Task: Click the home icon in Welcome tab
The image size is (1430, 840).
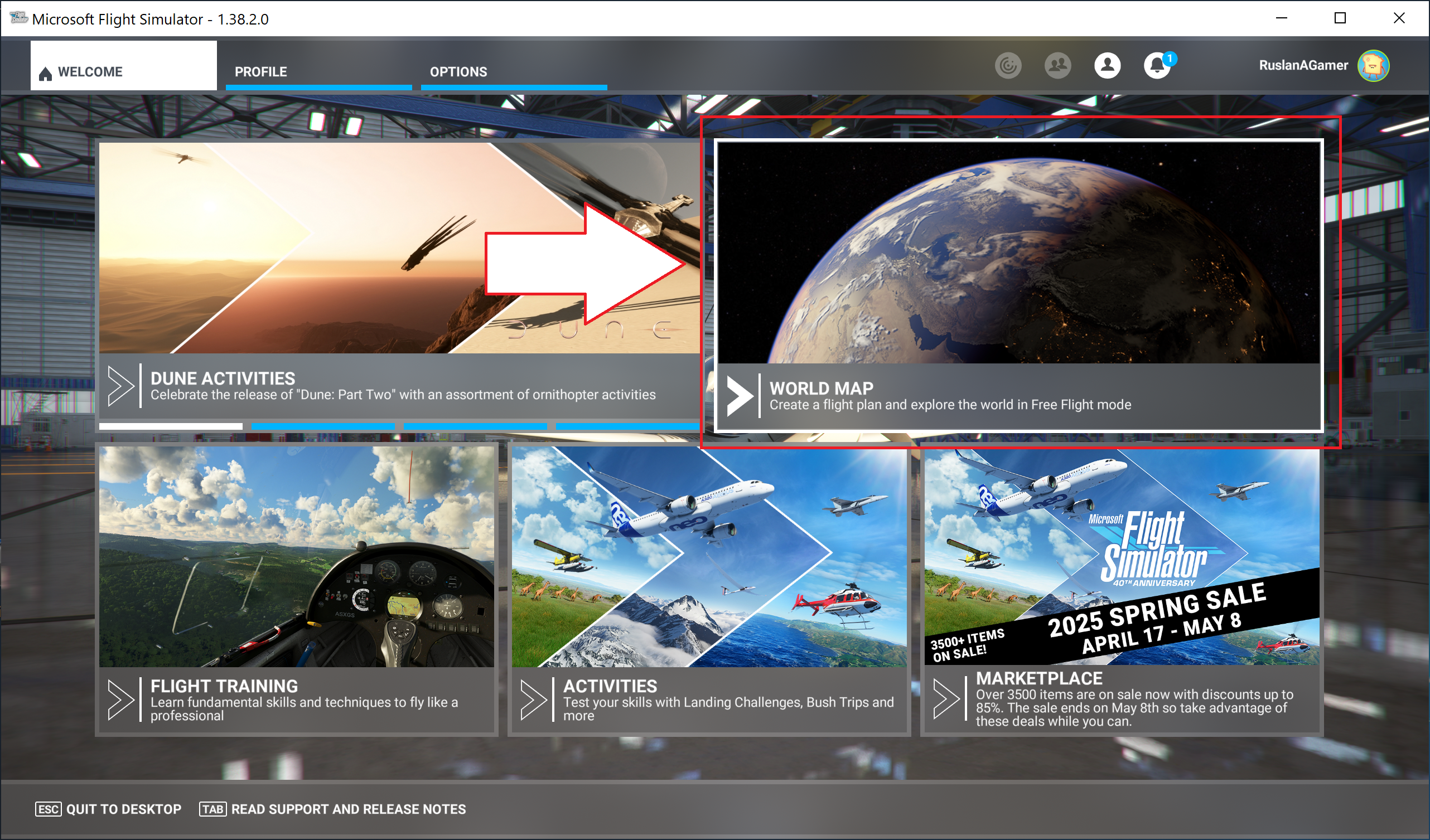Action: click(45, 73)
